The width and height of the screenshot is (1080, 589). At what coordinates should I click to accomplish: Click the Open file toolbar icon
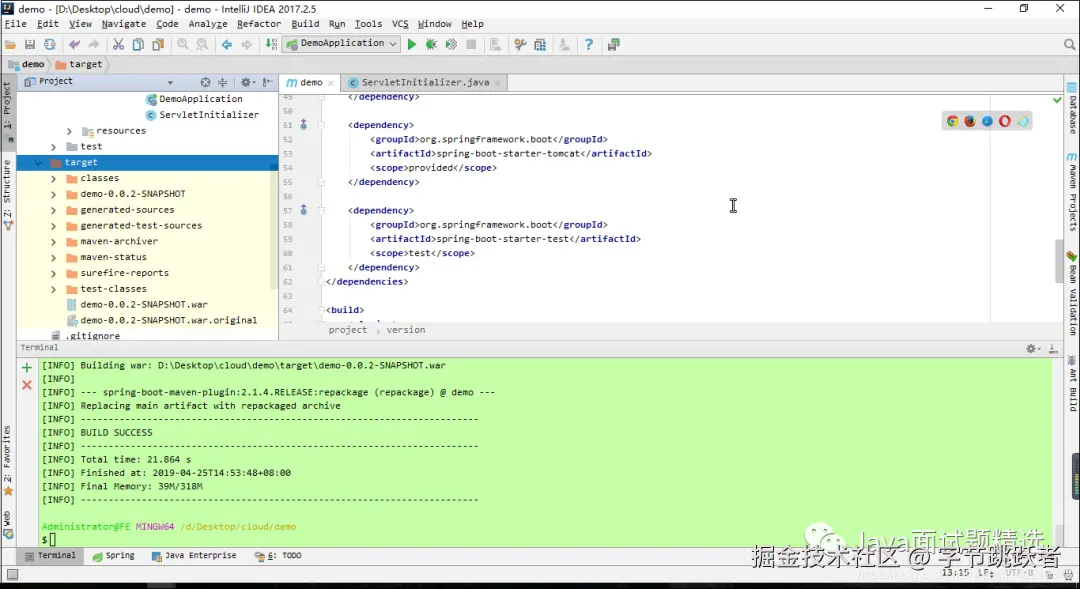10,44
